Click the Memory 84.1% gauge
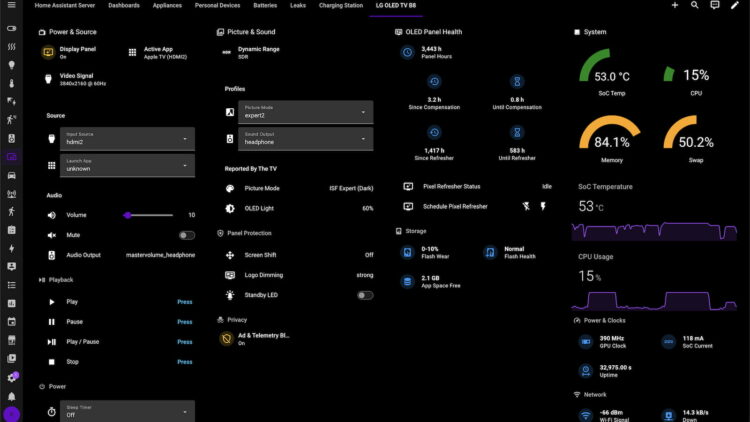 pyautogui.click(x=611, y=139)
